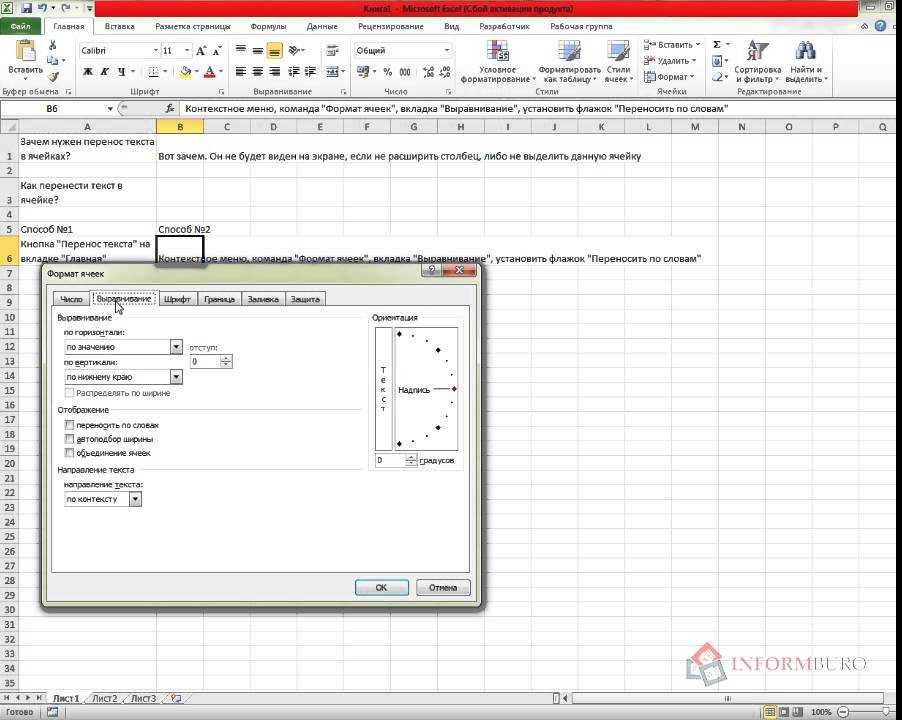Switch to the 'Защита' dialog tab

pyautogui.click(x=305, y=299)
